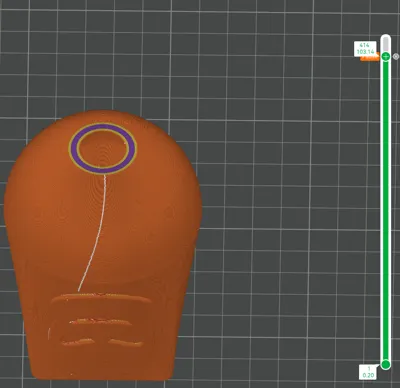Viewport: 400px width, 388px height.
Task: Click the upper layer label showing 103.14
Action: 365,49
